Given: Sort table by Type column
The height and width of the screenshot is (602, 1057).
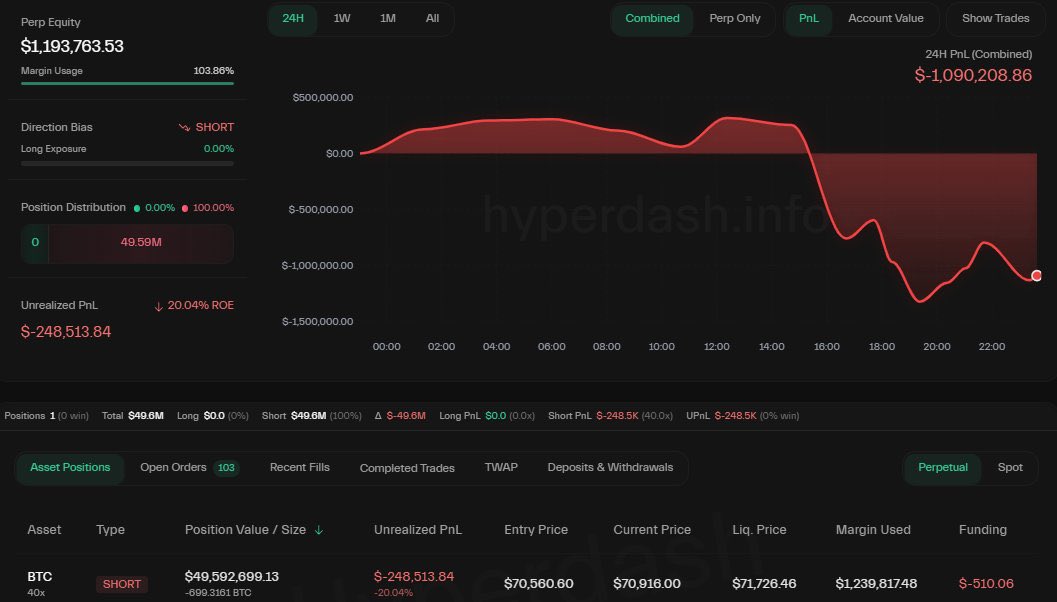Looking at the screenshot, I should (x=110, y=530).
